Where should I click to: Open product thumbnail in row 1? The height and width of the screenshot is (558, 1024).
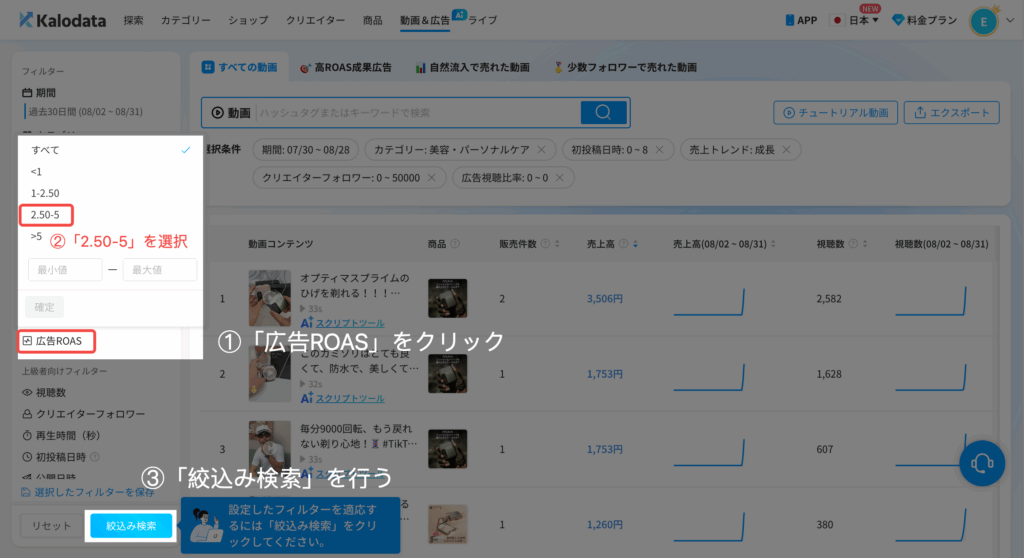click(x=447, y=298)
